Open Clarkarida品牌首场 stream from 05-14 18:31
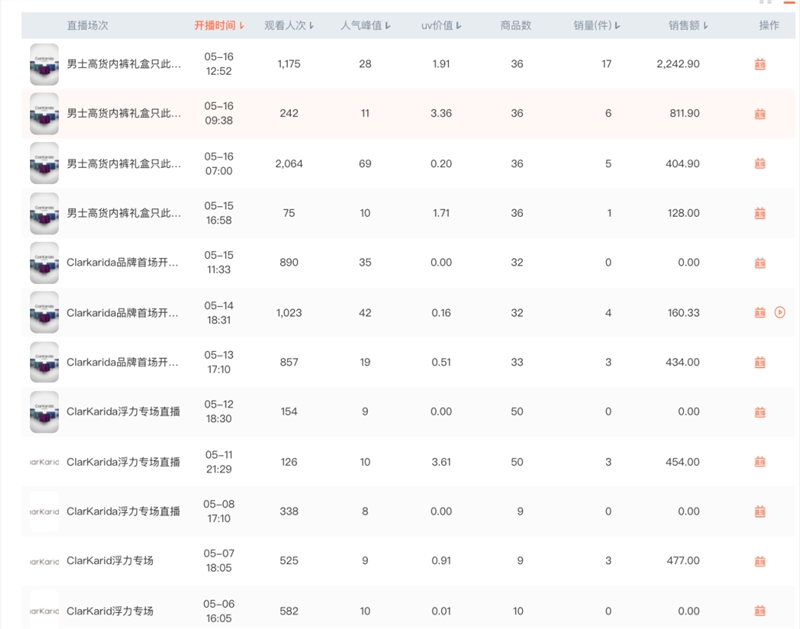The width and height of the screenshot is (800, 629). point(122,313)
